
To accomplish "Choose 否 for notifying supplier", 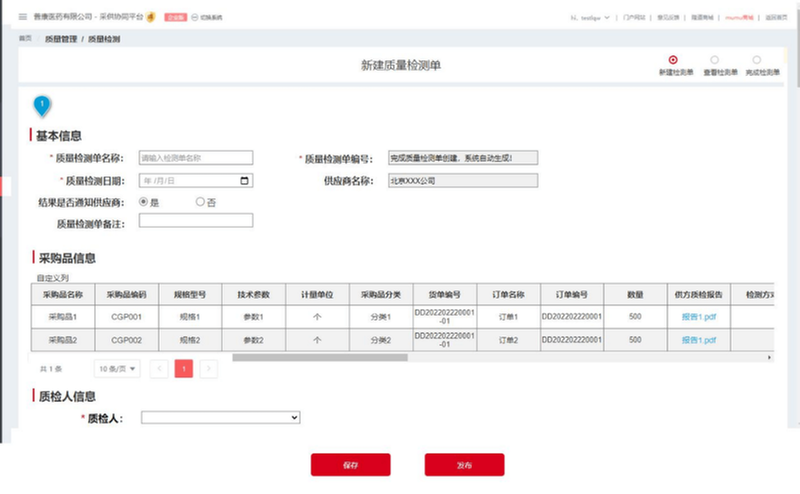I will click(x=200, y=202).
